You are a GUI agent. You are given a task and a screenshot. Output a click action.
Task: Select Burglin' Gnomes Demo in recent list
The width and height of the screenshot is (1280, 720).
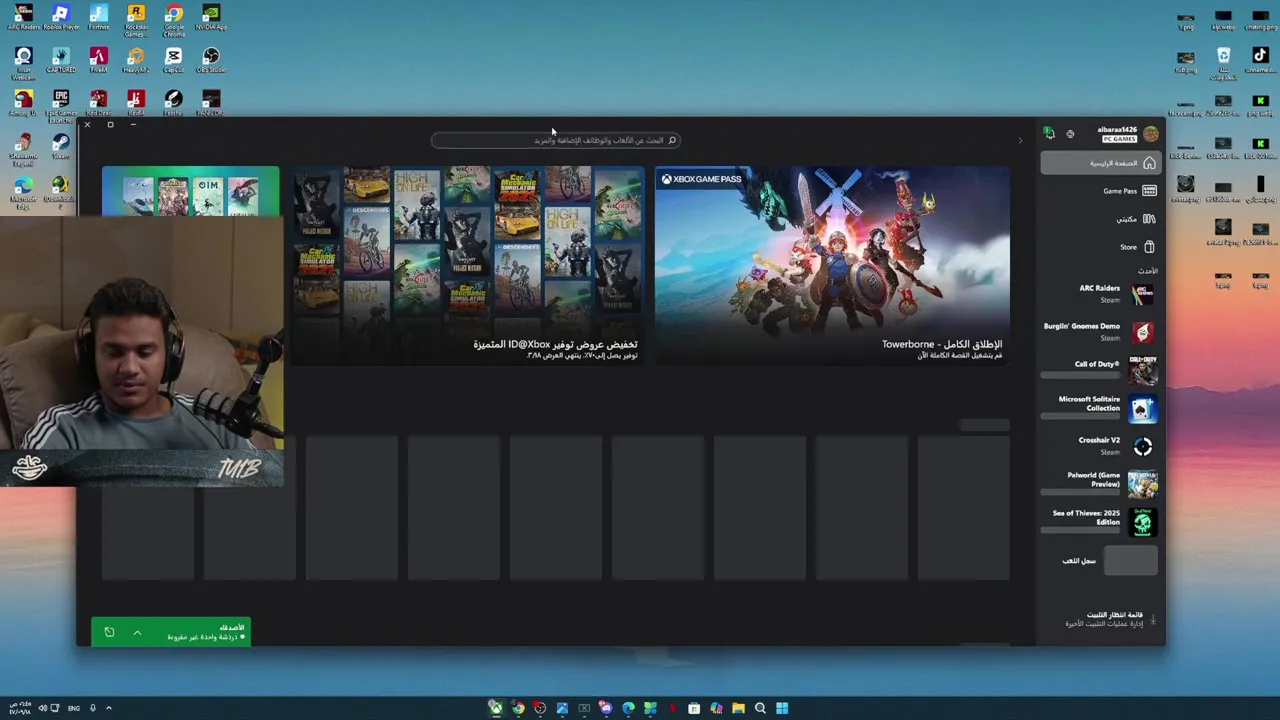[1099, 332]
